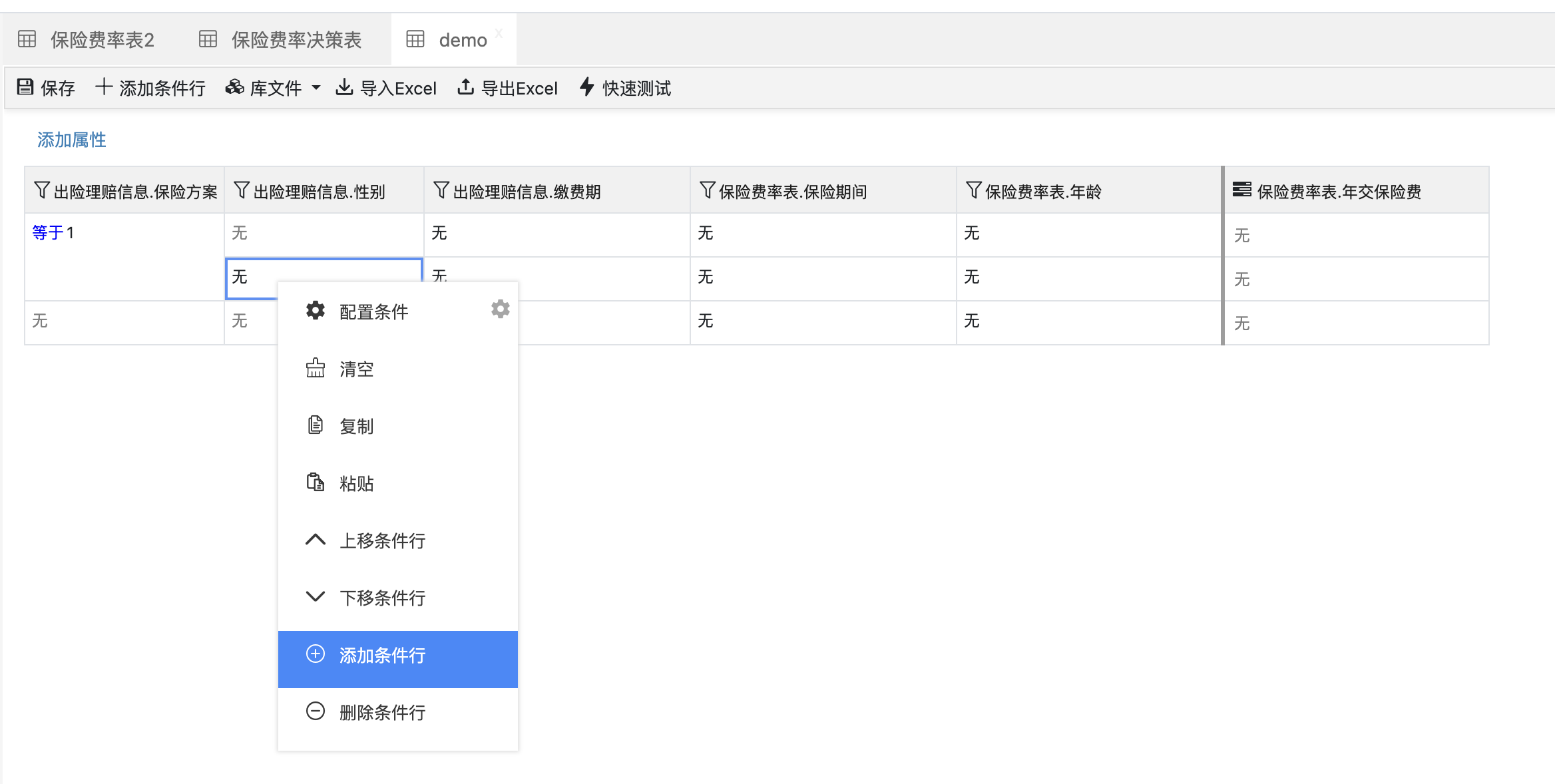Screen dimensions: 1555x784
Task: Switch to the 保险费率决策表 tab
Action: click(296, 40)
